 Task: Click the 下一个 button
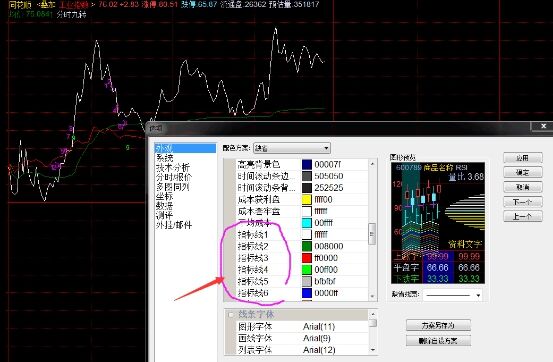pos(522,202)
